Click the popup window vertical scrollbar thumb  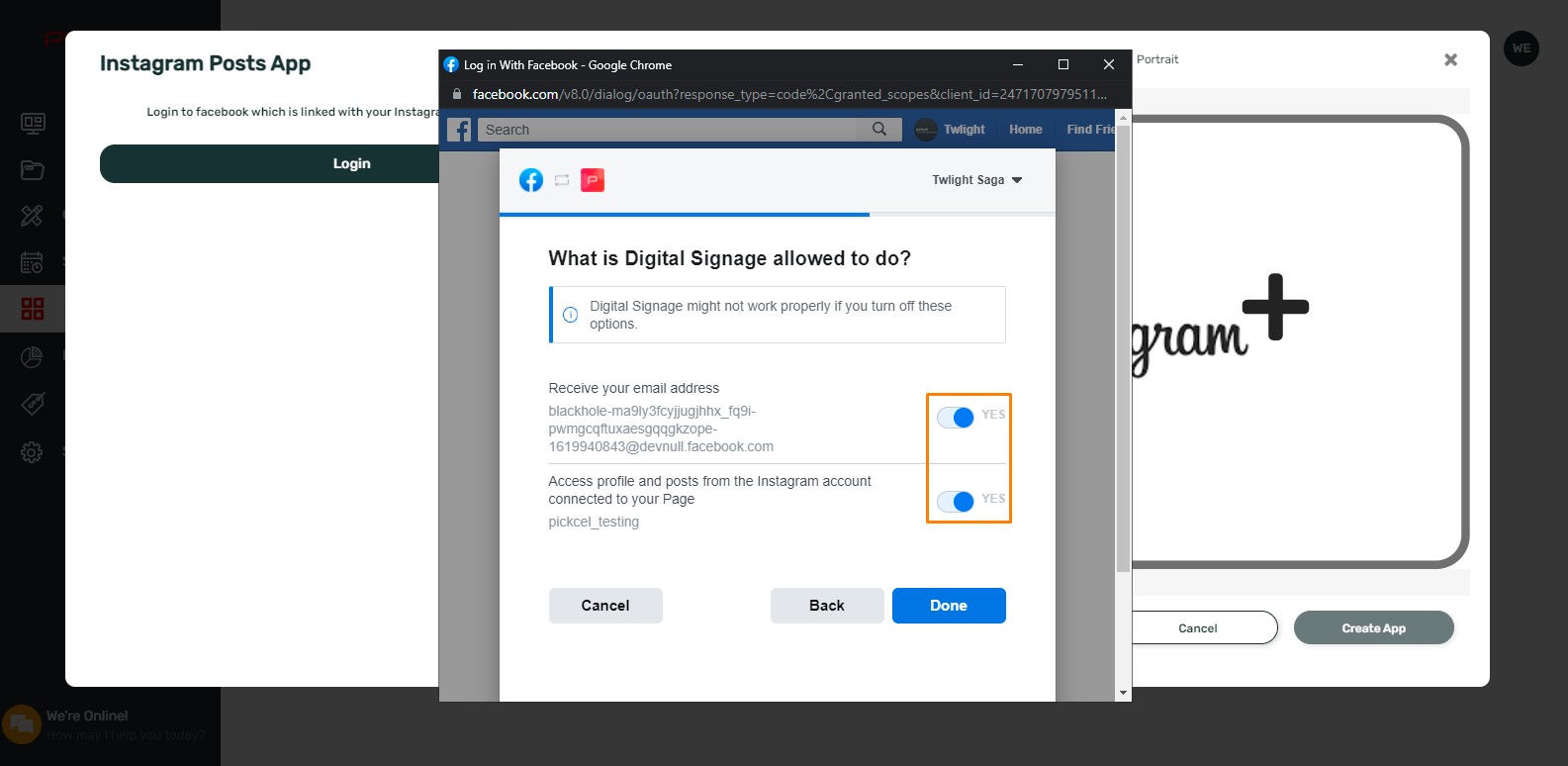pyautogui.click(x=1123, y=347)
